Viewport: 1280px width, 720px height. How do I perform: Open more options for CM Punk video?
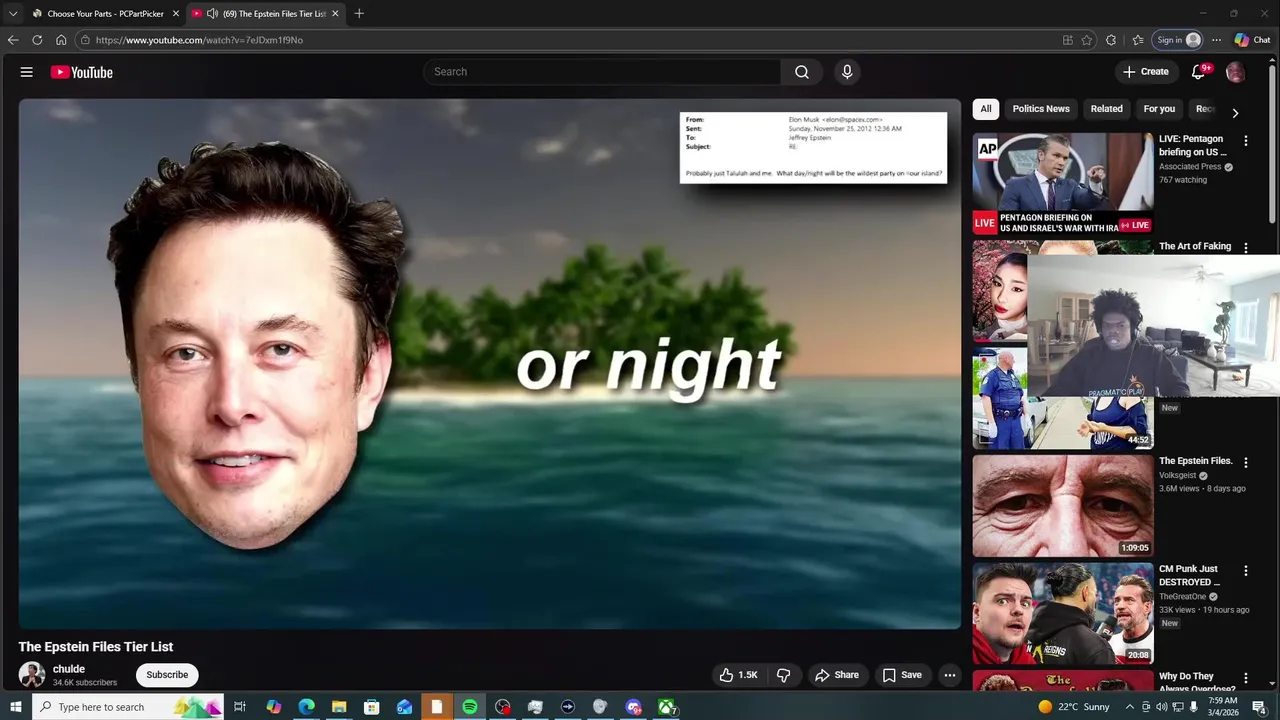[x=1245, y=571]
